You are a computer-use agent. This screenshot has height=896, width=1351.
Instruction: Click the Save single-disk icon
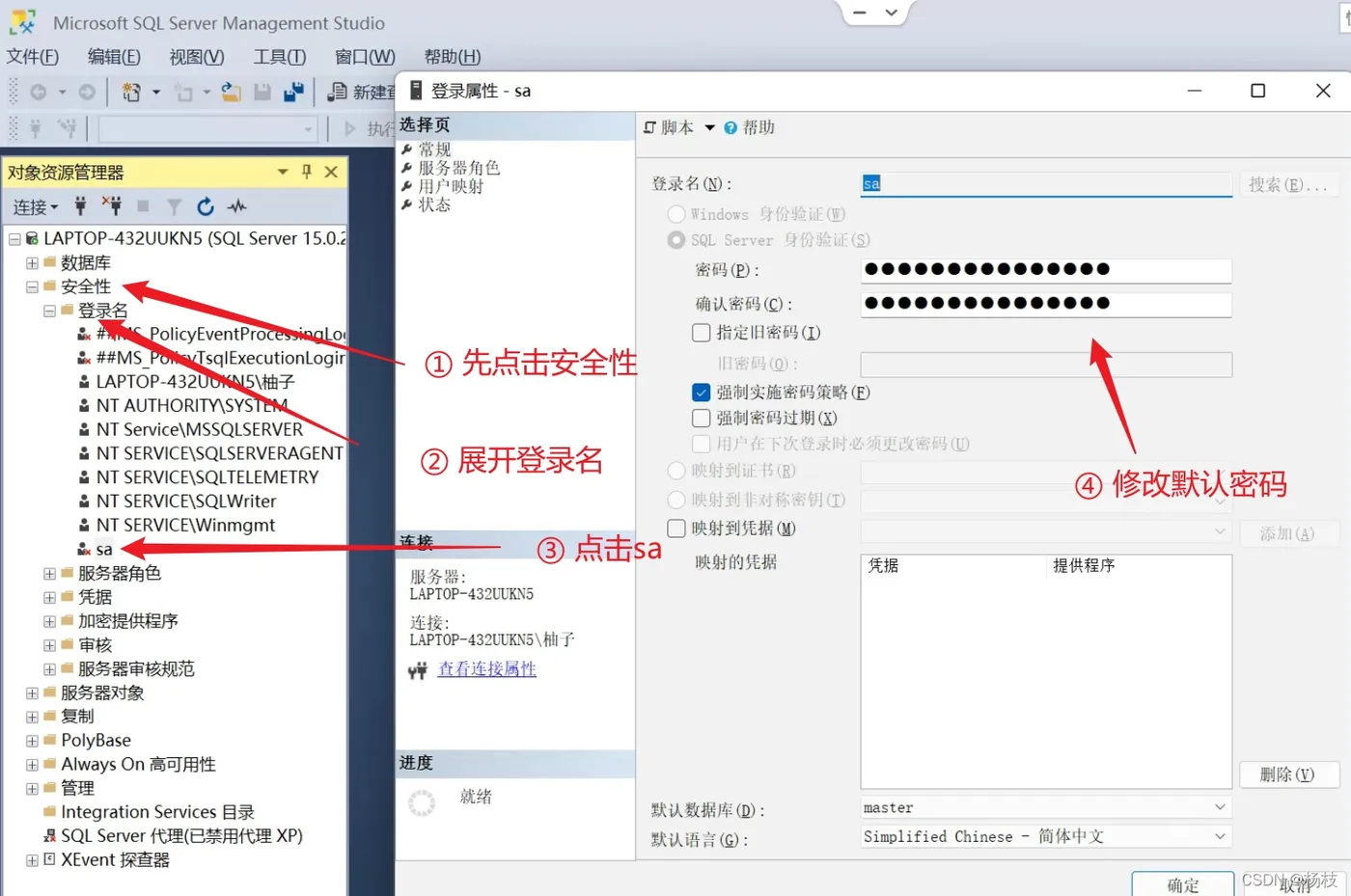[x=262, y=92]
